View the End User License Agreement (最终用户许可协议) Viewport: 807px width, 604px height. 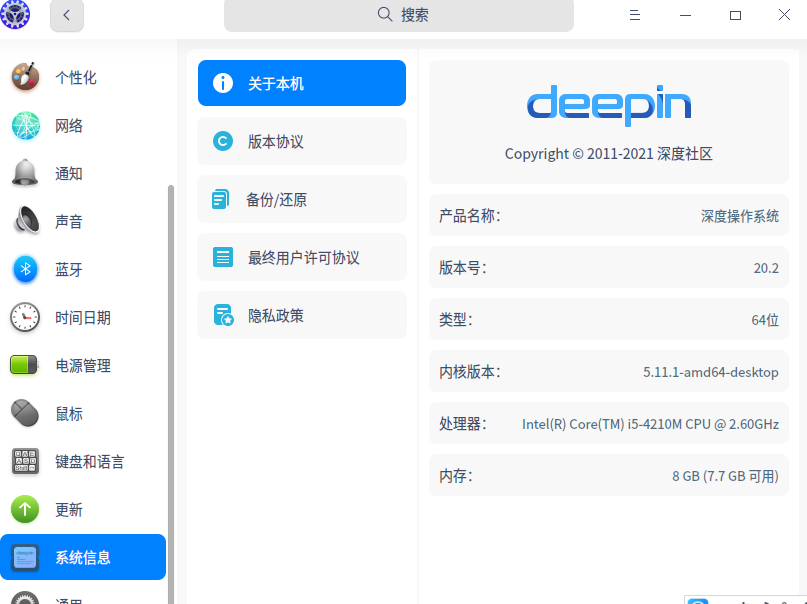[x=301, y=257]
